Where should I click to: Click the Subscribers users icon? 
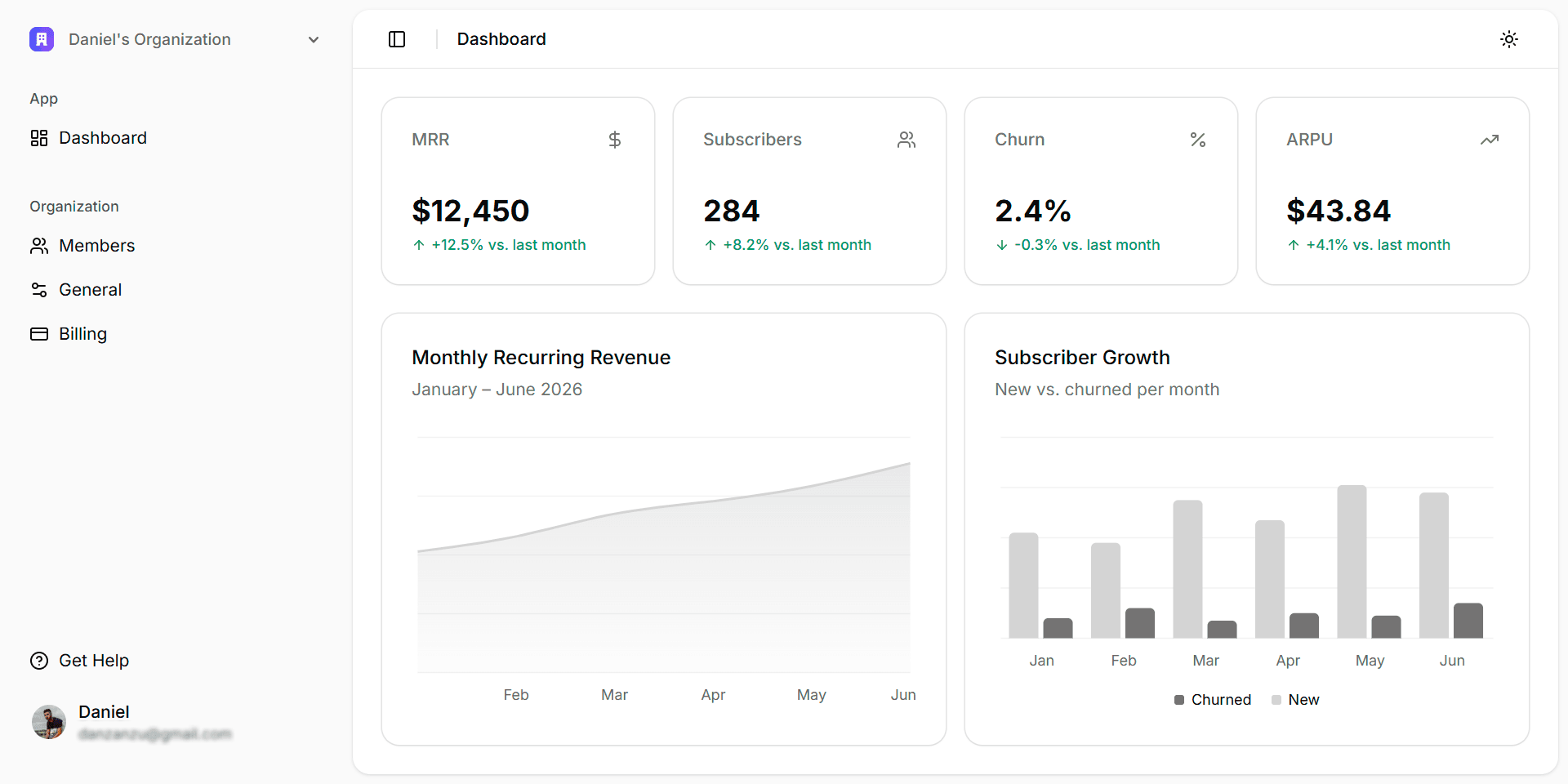(x=906, y=140)
